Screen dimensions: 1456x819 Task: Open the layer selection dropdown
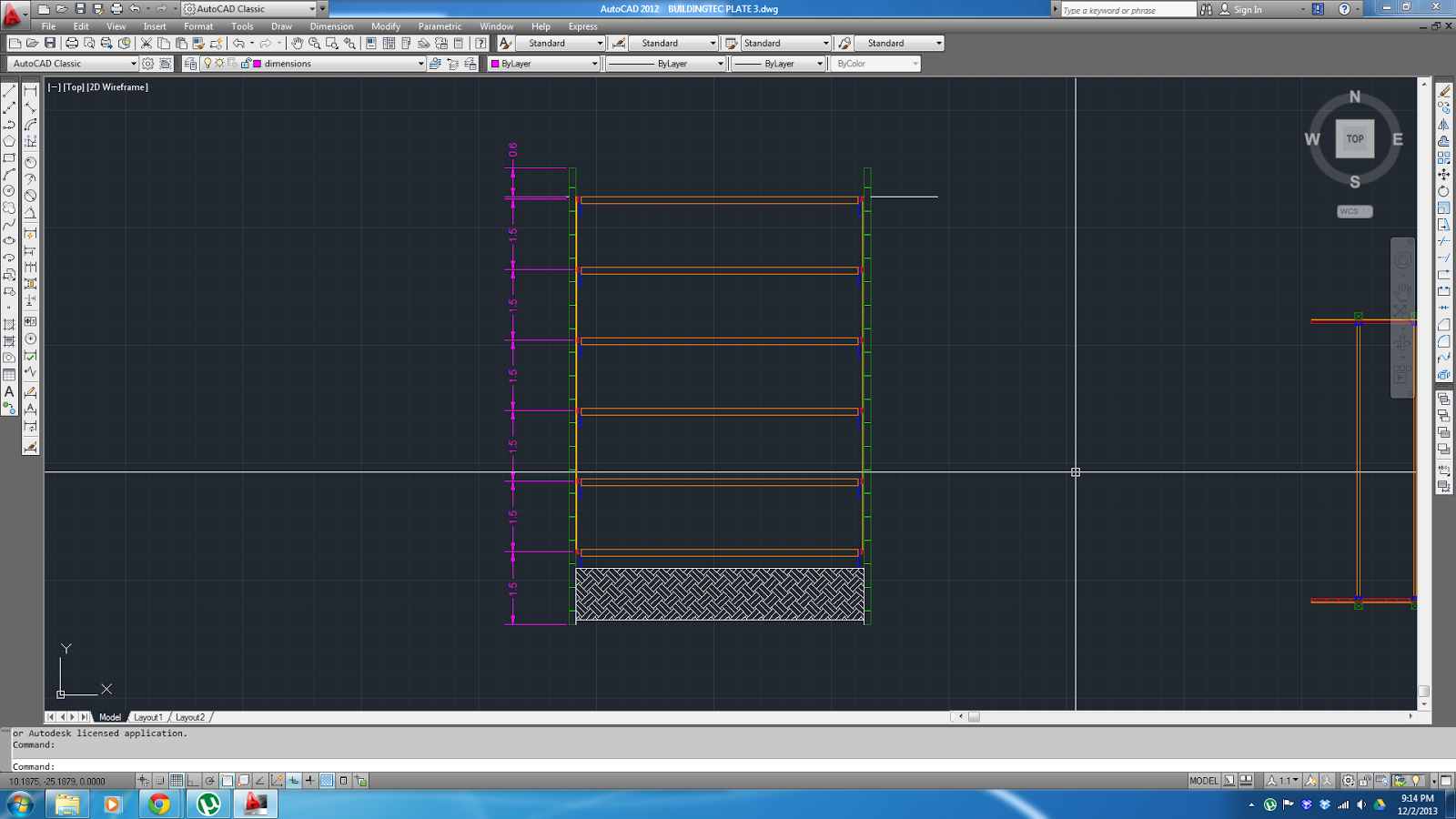pyautogui.click(x=422, y=64)
